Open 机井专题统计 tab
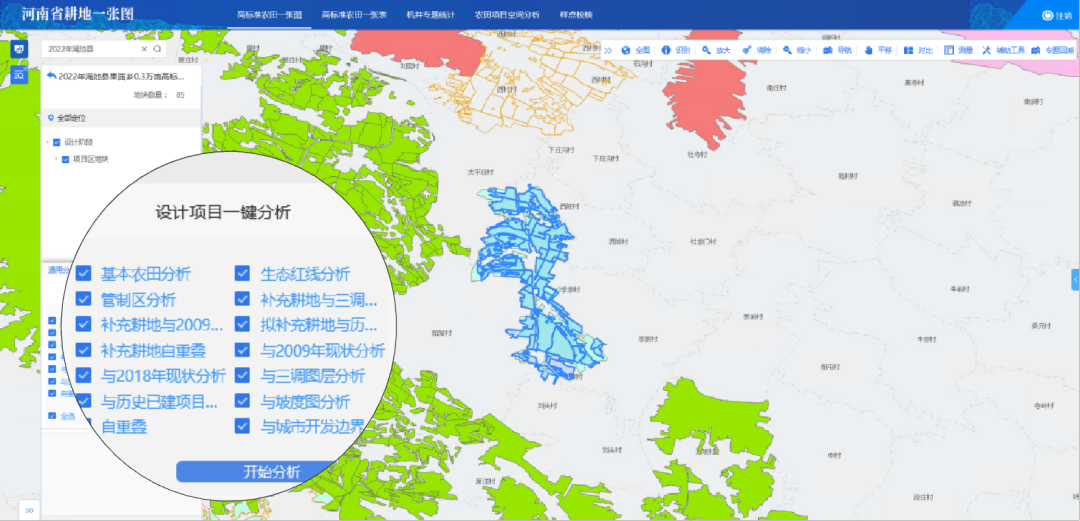 [x=430, y=14]
